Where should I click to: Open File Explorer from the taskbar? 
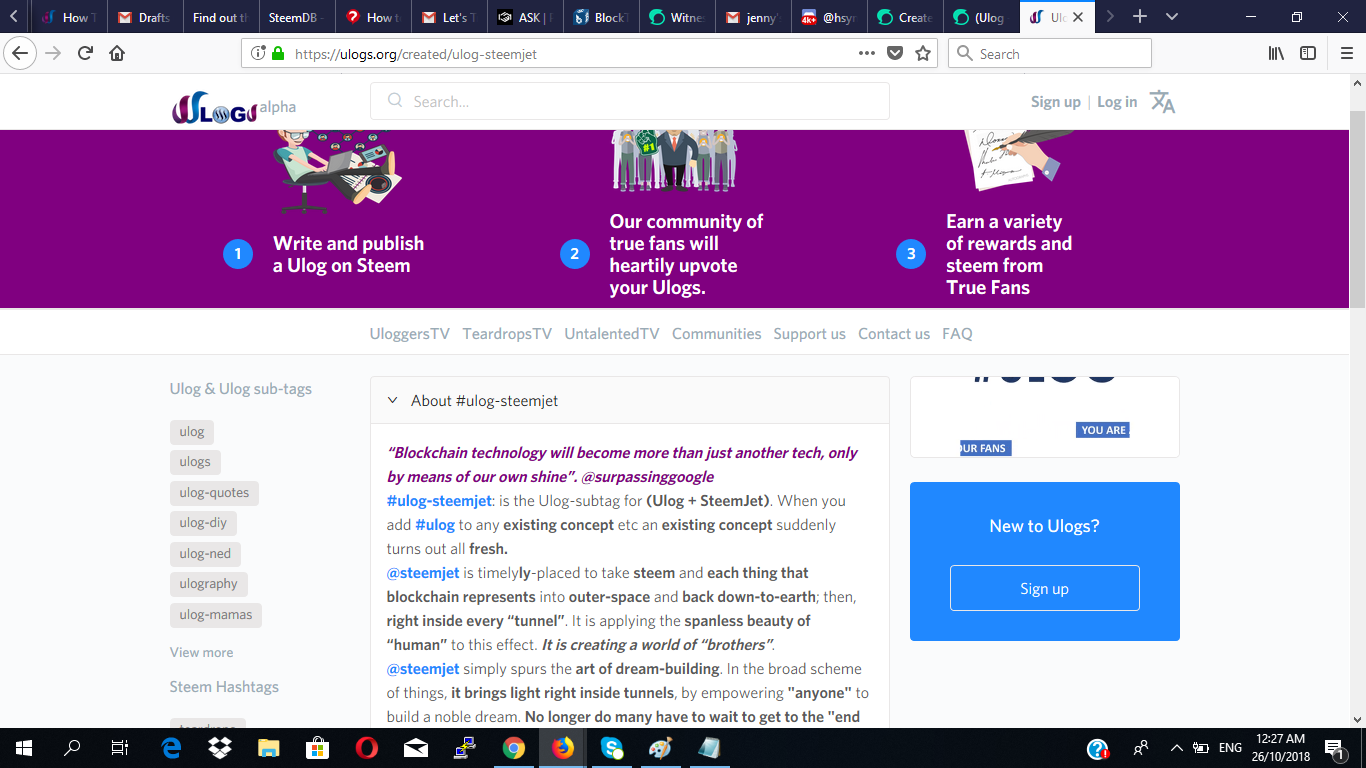point(269,748)
